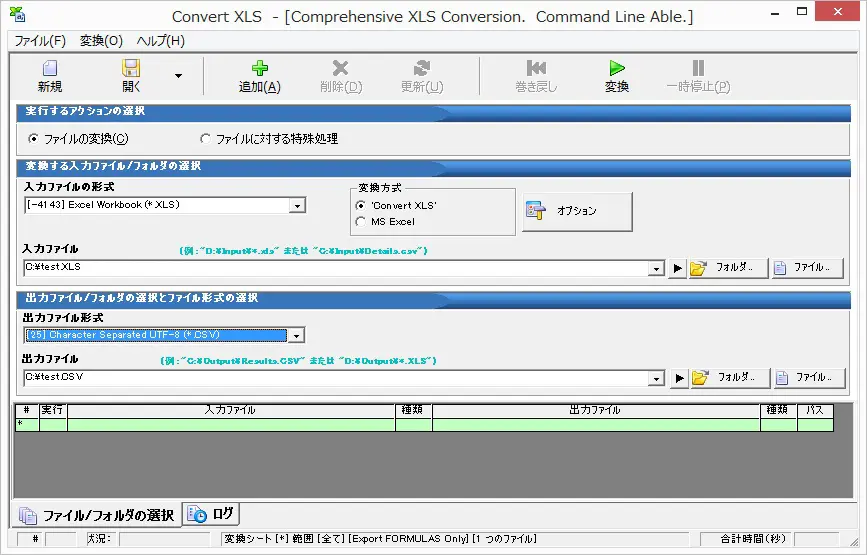Click output file ファイル browse button
Viewport: 867px width, 555px height.
pyautogui.click(x=808, y=378)
